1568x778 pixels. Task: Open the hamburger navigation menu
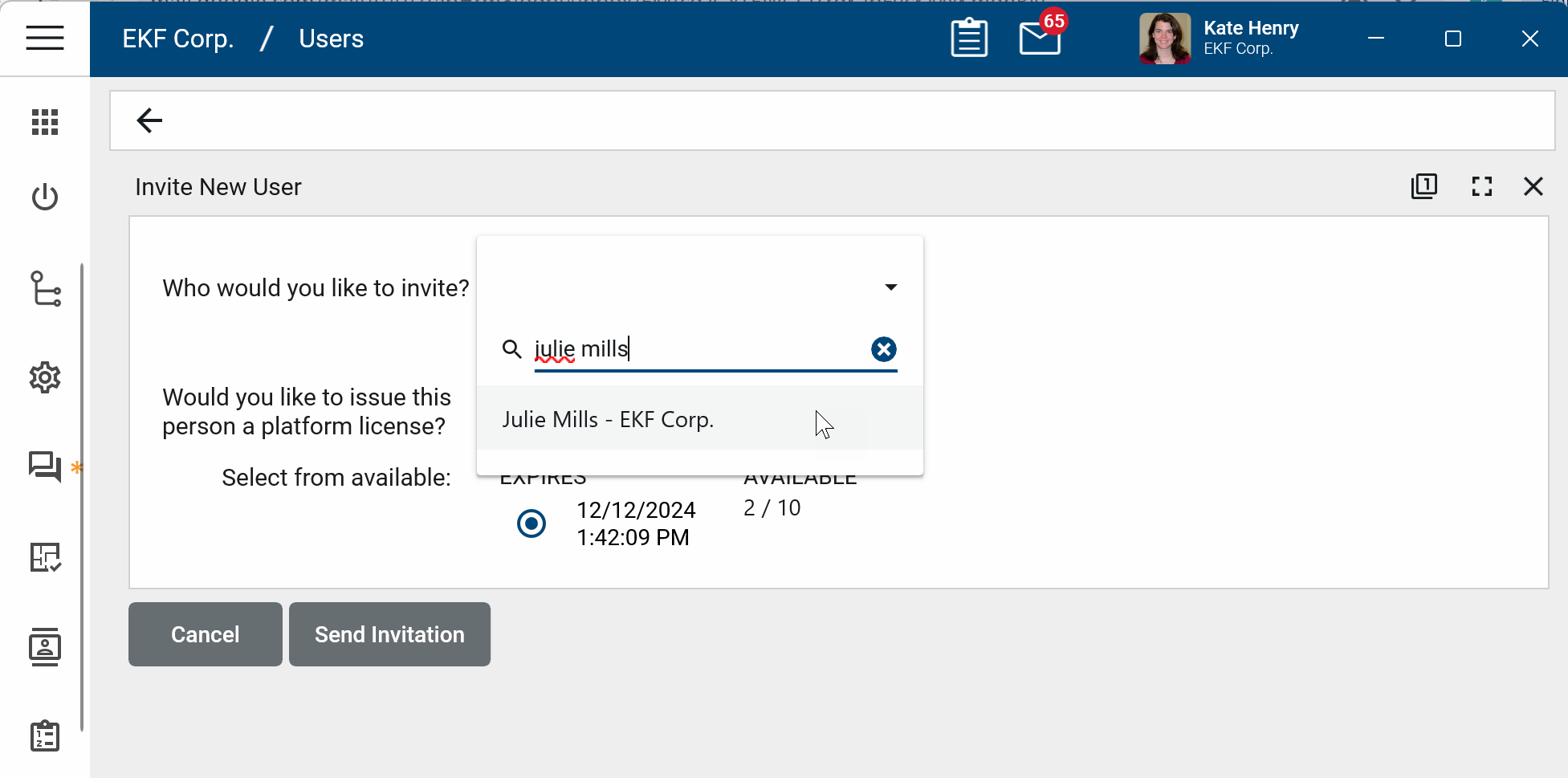(x=45, y=38)
